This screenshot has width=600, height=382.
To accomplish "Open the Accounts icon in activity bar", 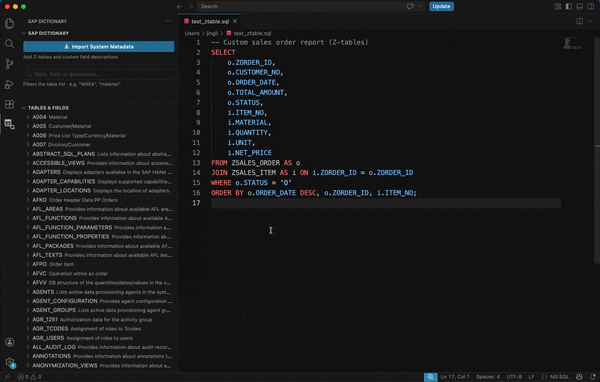I will click(x=10, y=342).
